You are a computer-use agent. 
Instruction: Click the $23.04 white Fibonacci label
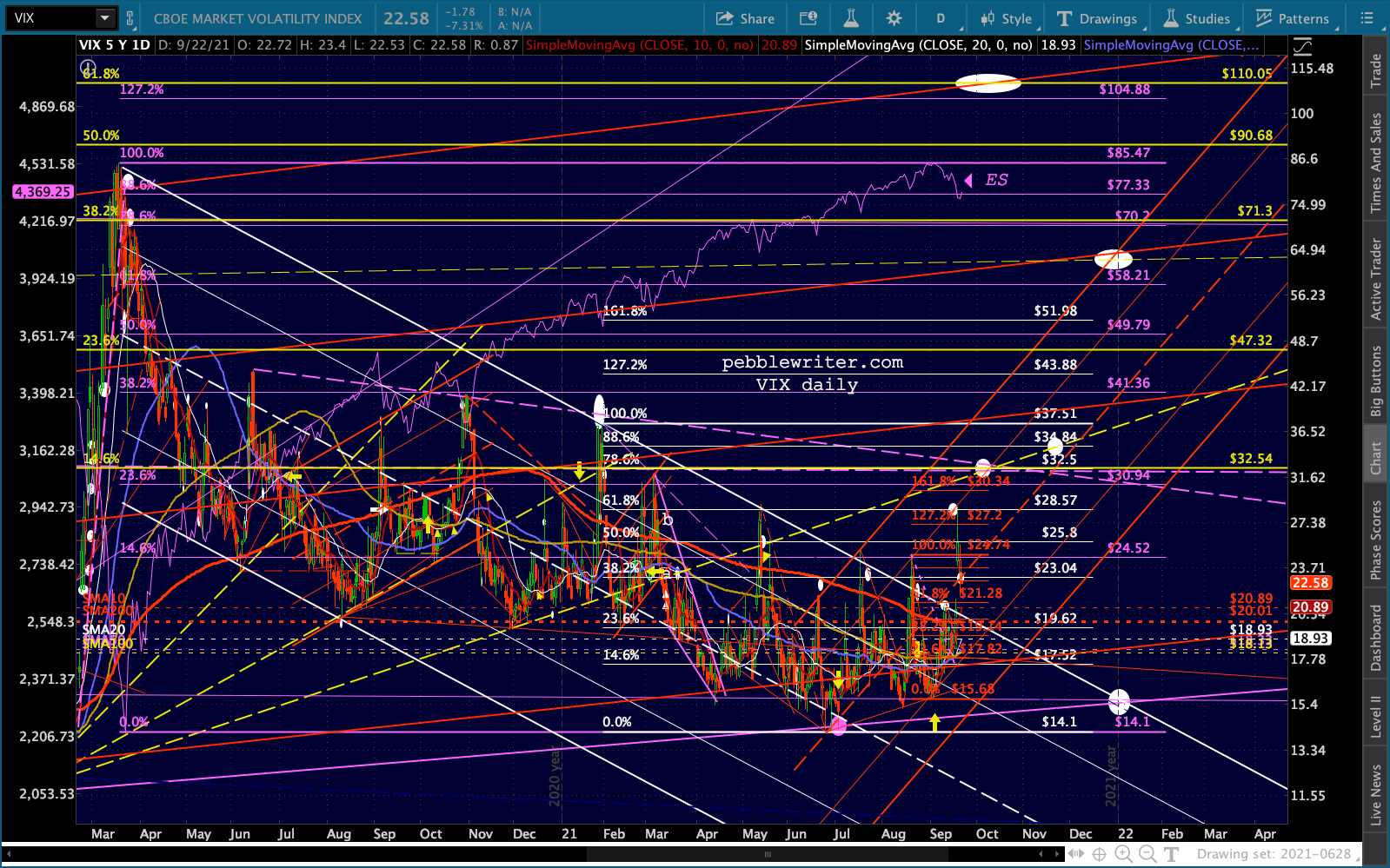click(1055, 568)
